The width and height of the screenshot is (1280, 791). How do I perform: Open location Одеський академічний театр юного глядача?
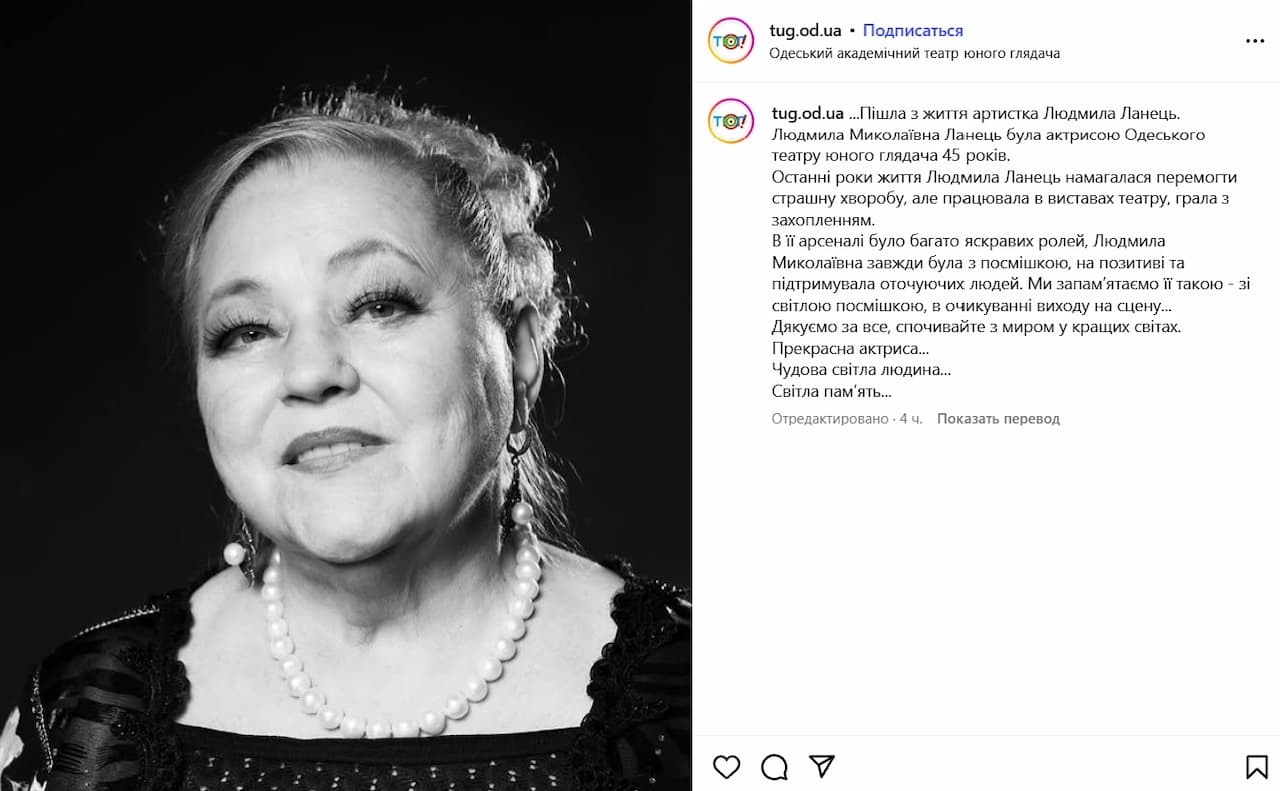914,53
